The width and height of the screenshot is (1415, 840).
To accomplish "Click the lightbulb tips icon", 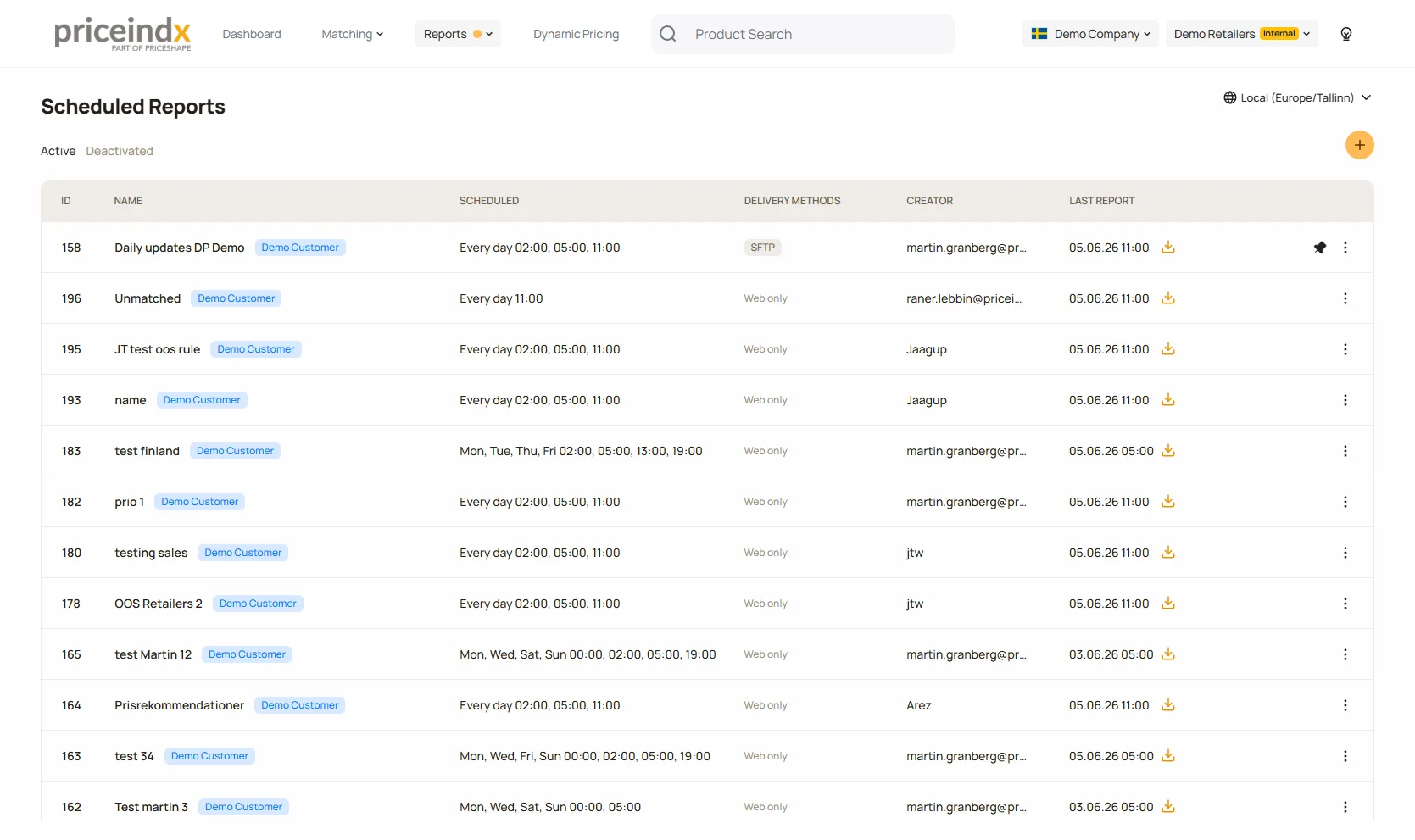I will click(1345, 34).
